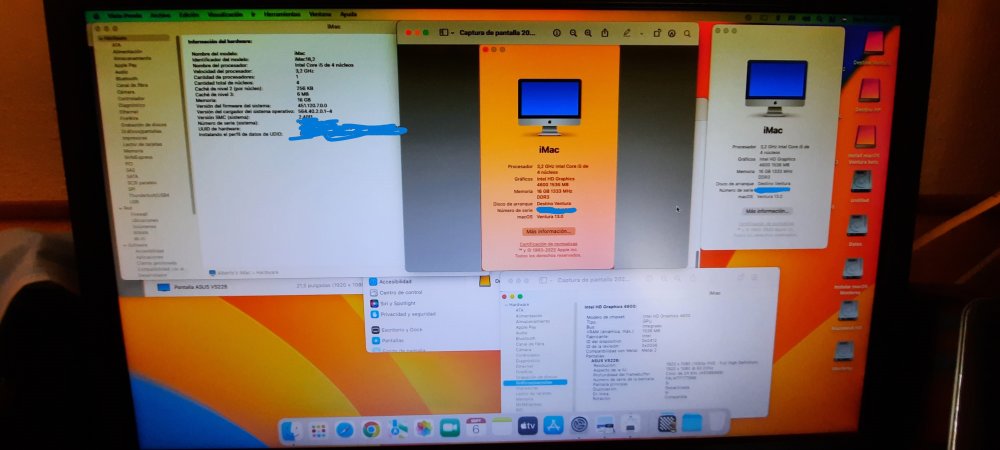Collapse the Hardware section in System Information

point(99,38)
